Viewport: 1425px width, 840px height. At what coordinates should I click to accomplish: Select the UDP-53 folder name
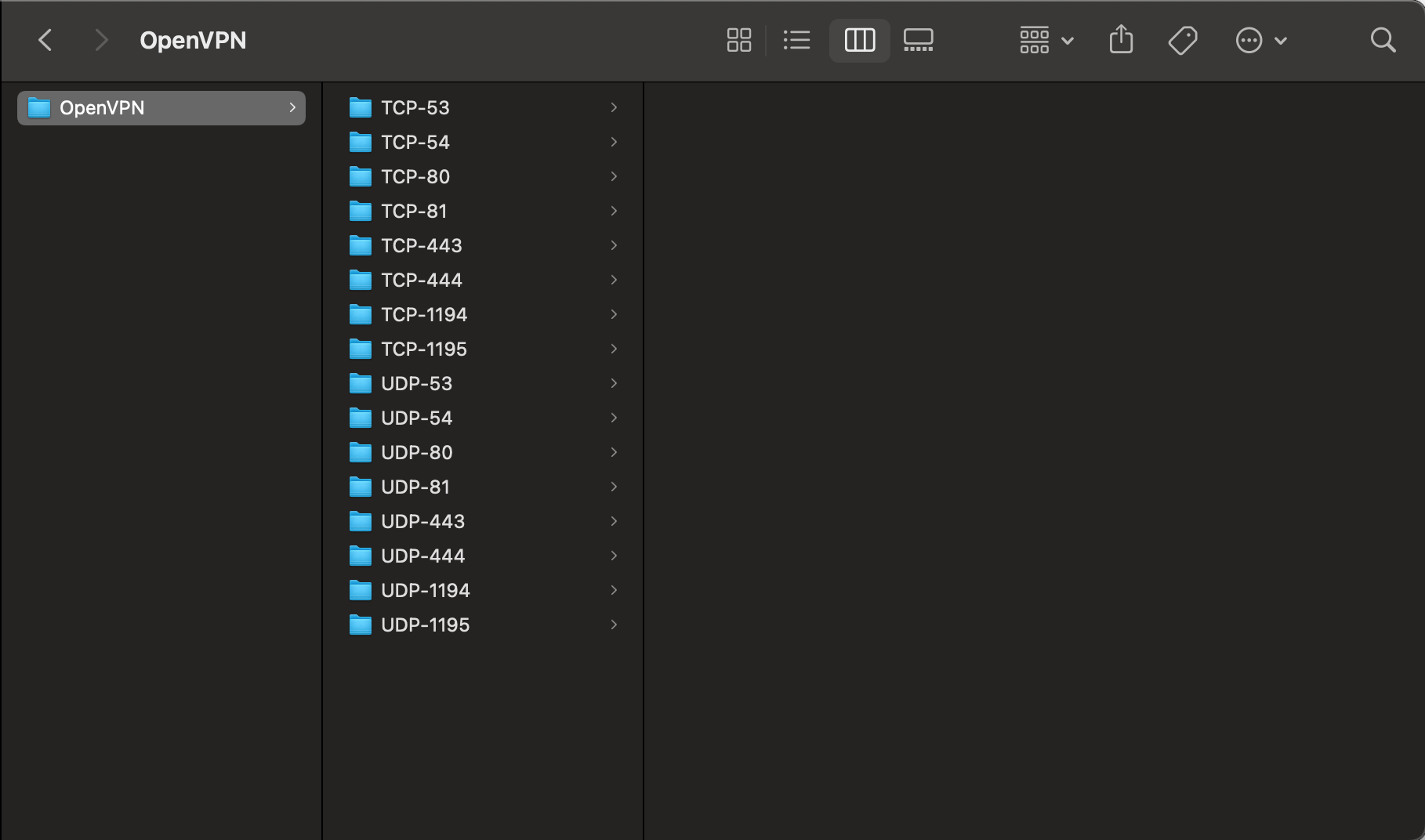[x=417, y=383]
